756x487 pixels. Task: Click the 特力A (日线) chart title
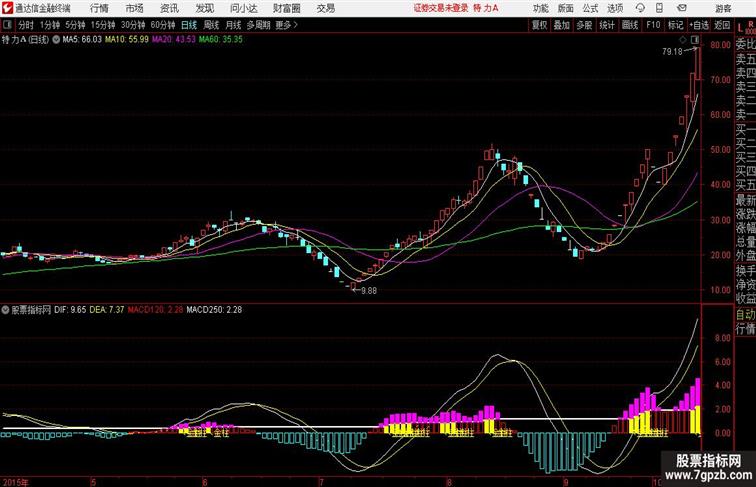[x=26, y=40]
